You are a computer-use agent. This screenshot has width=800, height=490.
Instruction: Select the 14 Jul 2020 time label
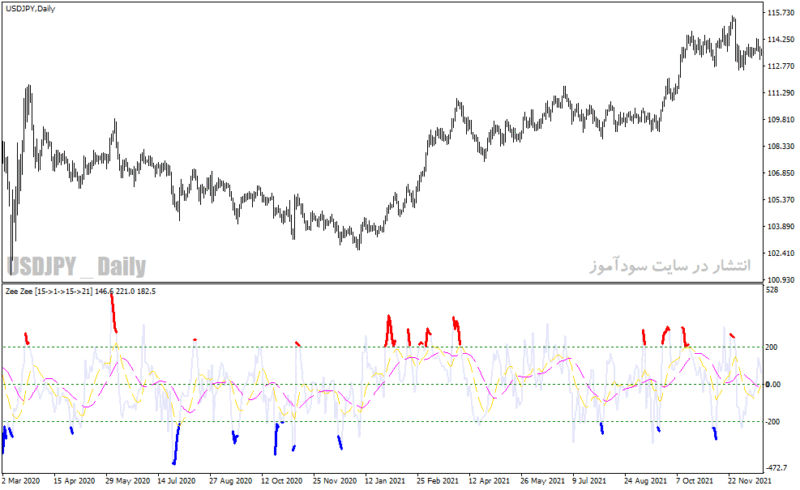(x=176, y=481)
